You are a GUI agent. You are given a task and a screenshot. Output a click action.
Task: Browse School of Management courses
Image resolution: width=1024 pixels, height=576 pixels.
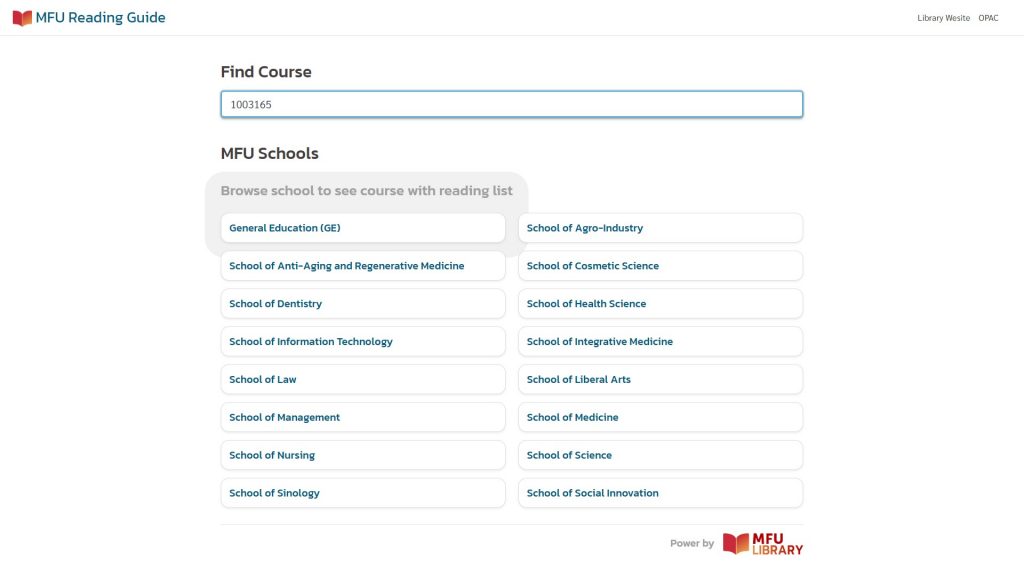(362, 417)
